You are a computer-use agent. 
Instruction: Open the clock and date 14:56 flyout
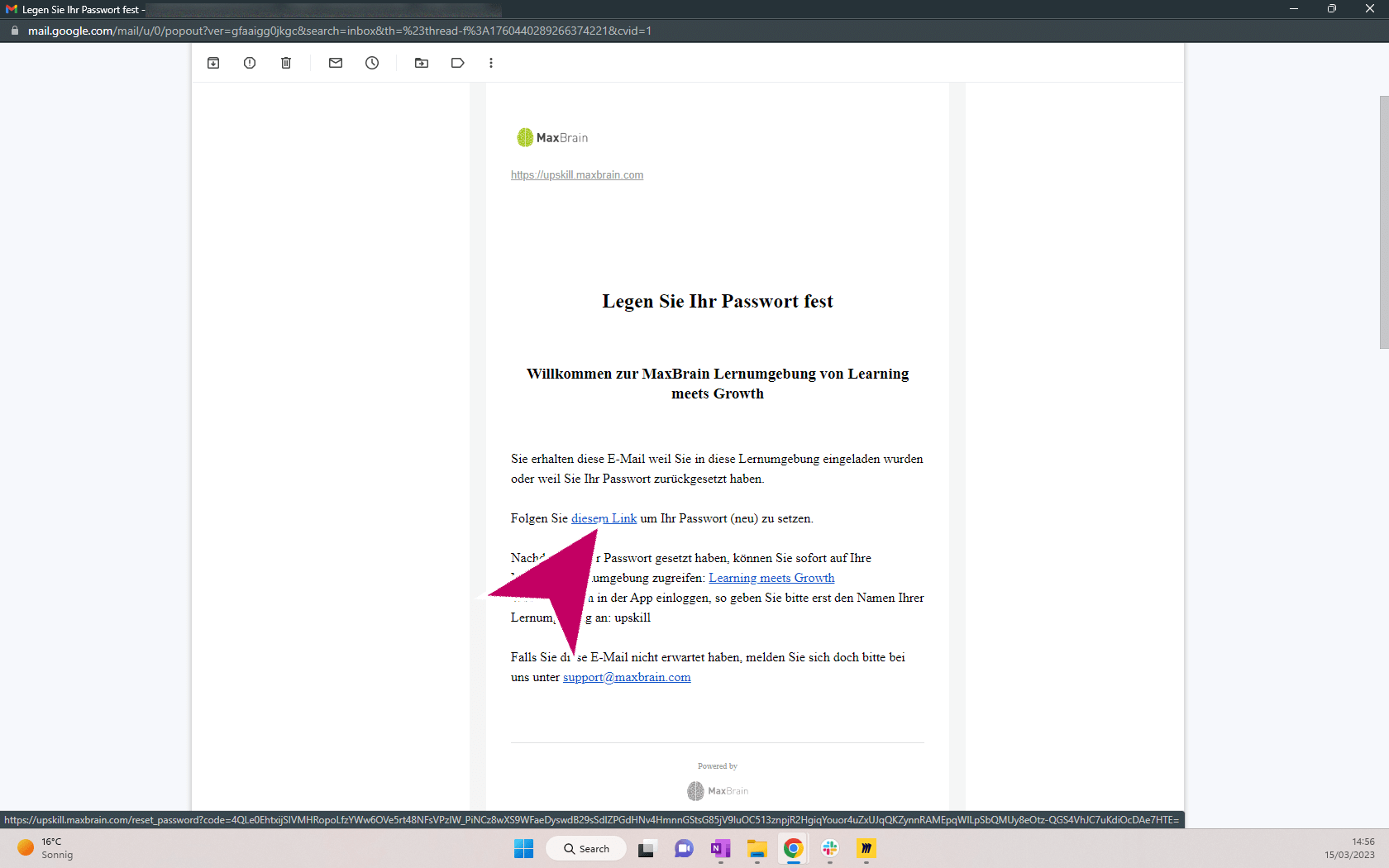[x=1349, y=848]
